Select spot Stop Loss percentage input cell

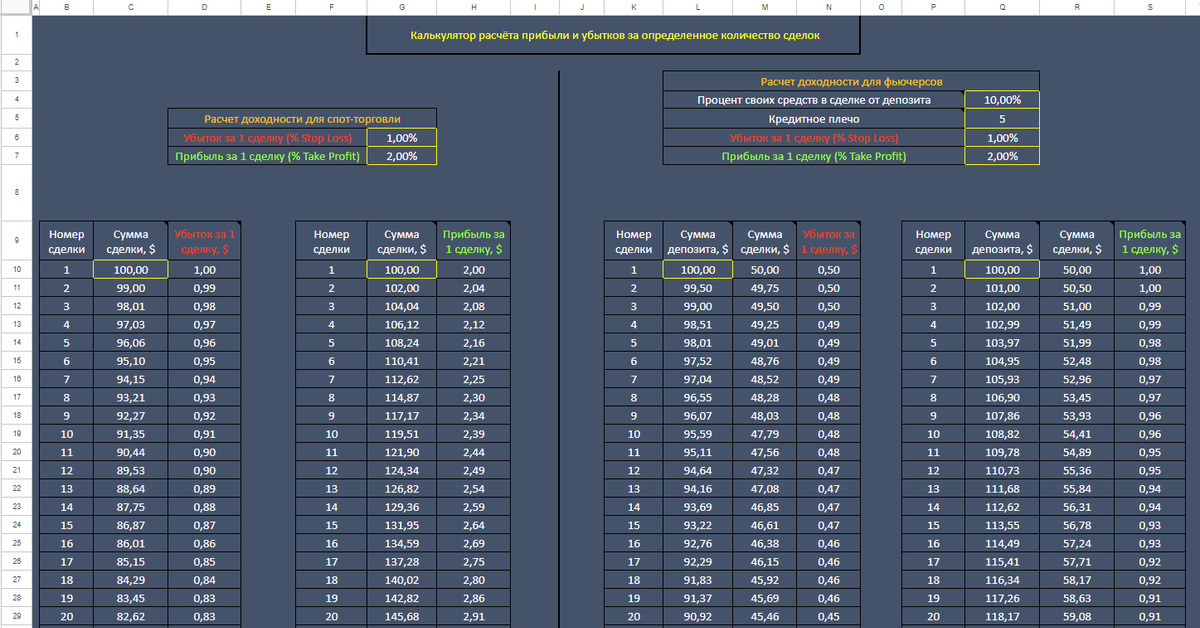[401, 138]
